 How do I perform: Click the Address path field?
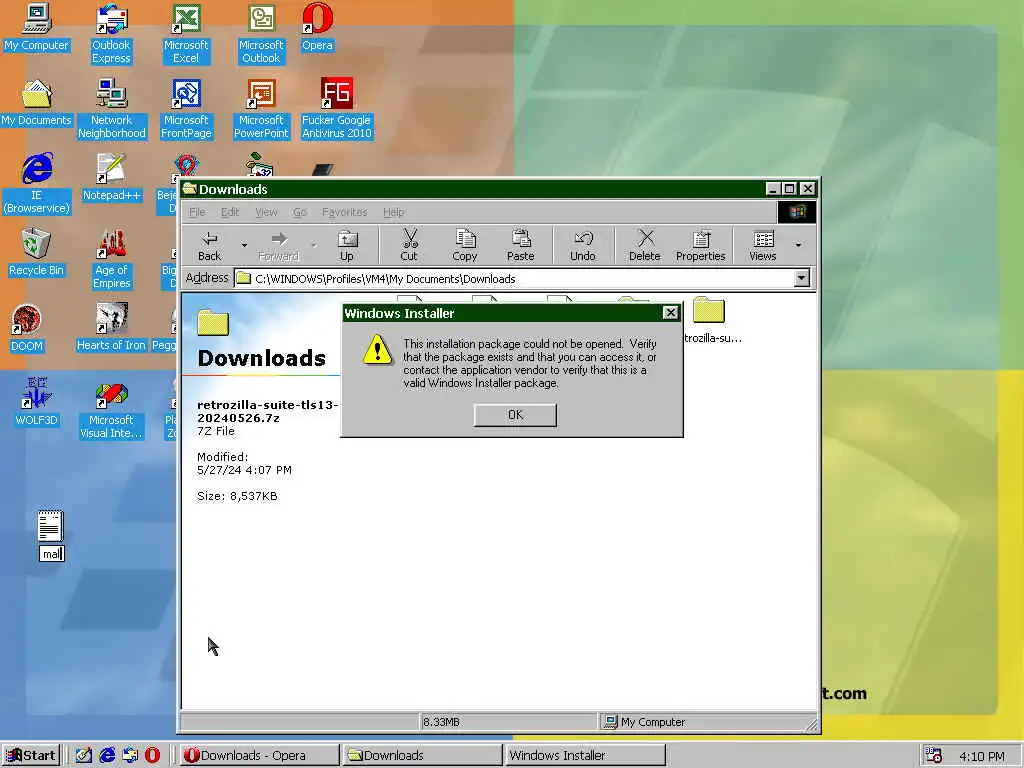coord(515,279)
